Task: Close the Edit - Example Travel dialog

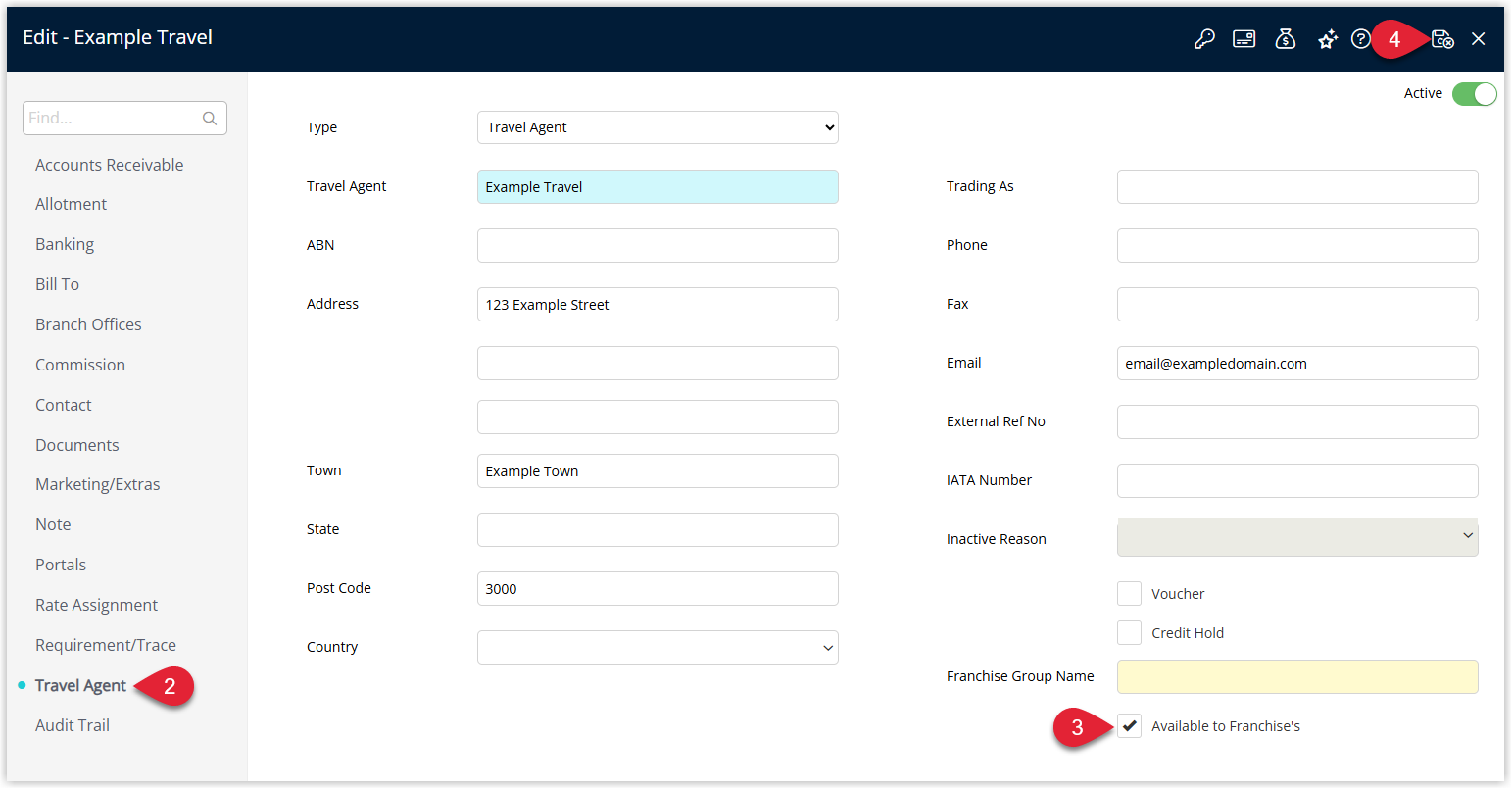Action: pos(1479,39)
